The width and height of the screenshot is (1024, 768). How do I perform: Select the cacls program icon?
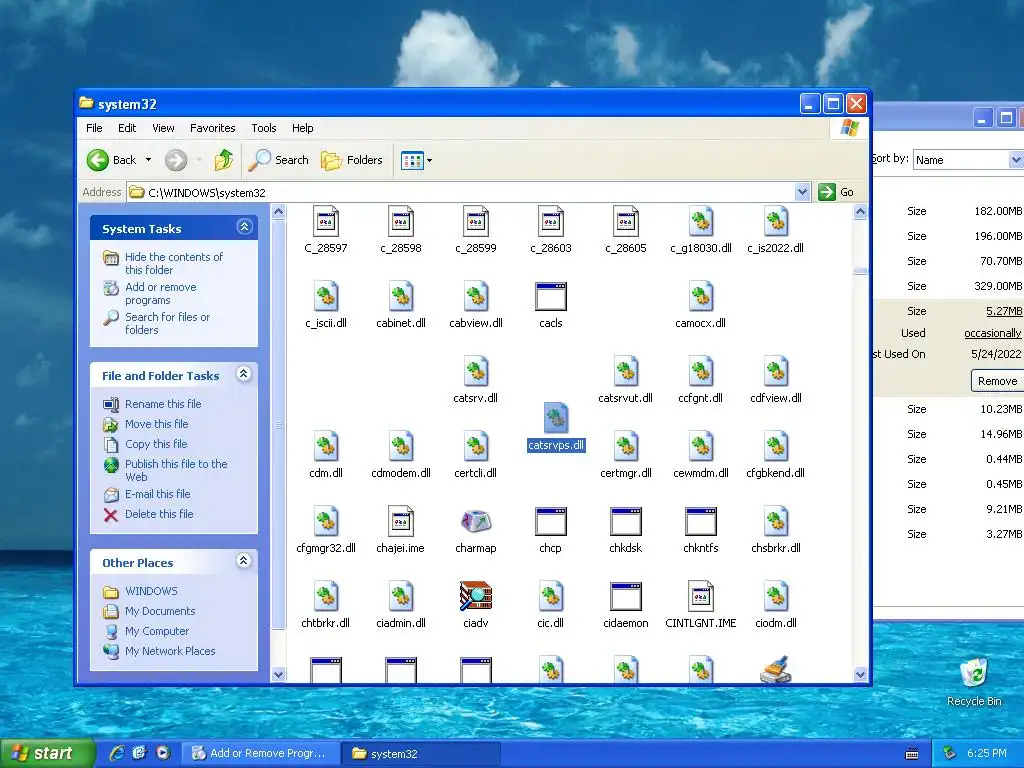coord(551,296)
